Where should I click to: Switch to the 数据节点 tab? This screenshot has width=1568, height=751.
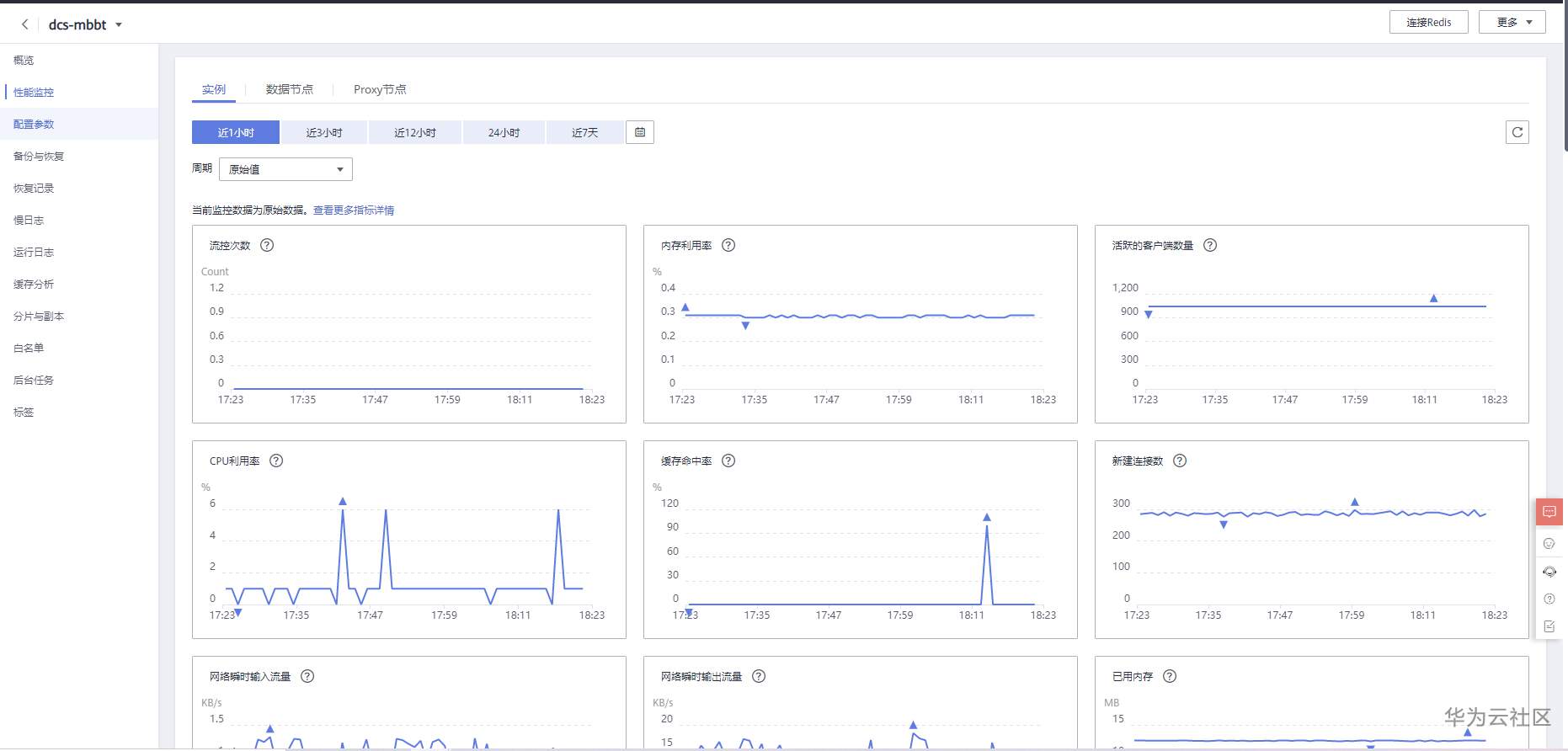(290, 89)
